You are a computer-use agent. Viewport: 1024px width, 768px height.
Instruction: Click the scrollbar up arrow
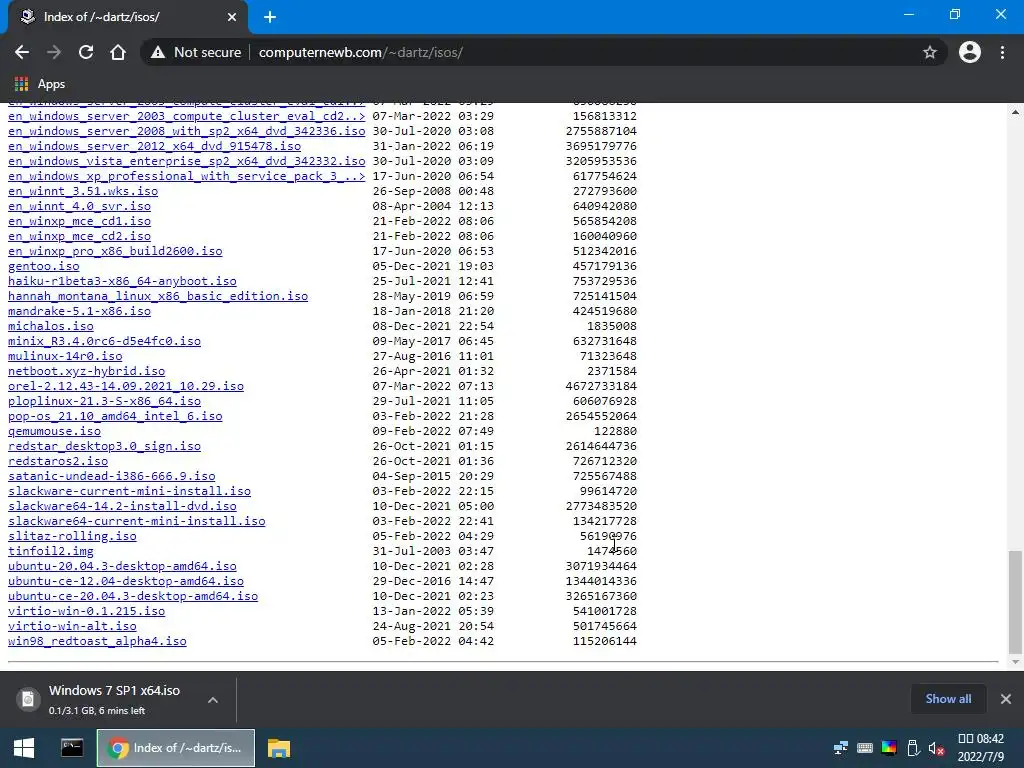pos(1015,112)
